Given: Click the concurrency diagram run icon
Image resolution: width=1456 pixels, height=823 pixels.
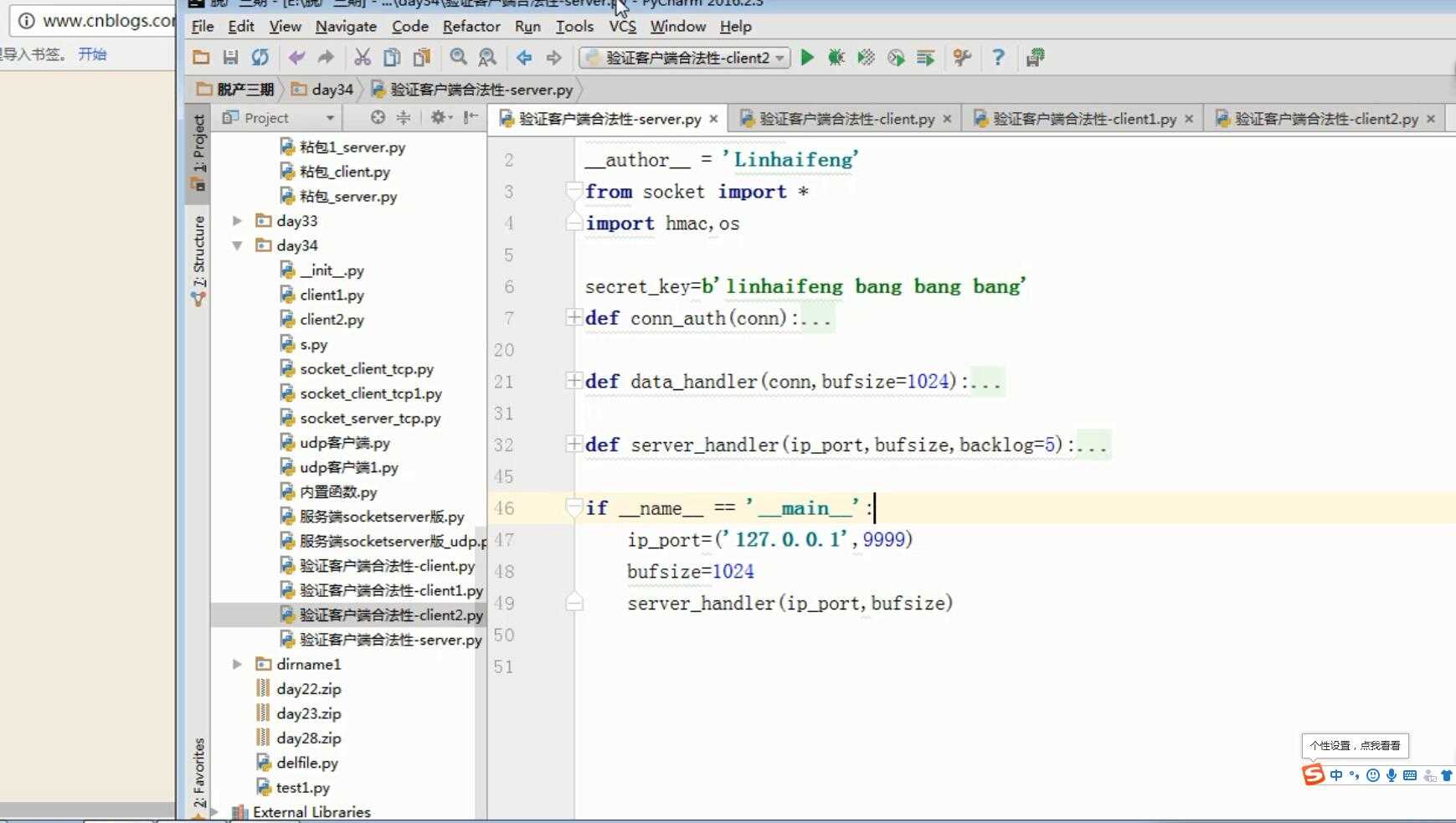Looking at the screenshot, I should [x=925, y=58].
